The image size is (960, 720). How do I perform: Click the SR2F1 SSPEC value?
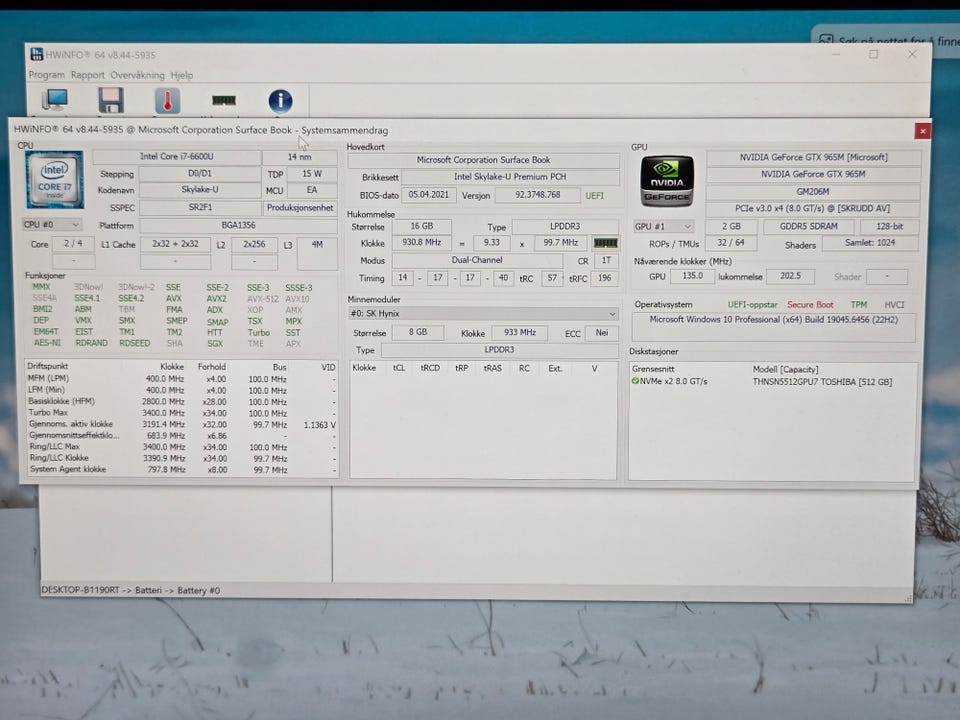coord(200,208)
